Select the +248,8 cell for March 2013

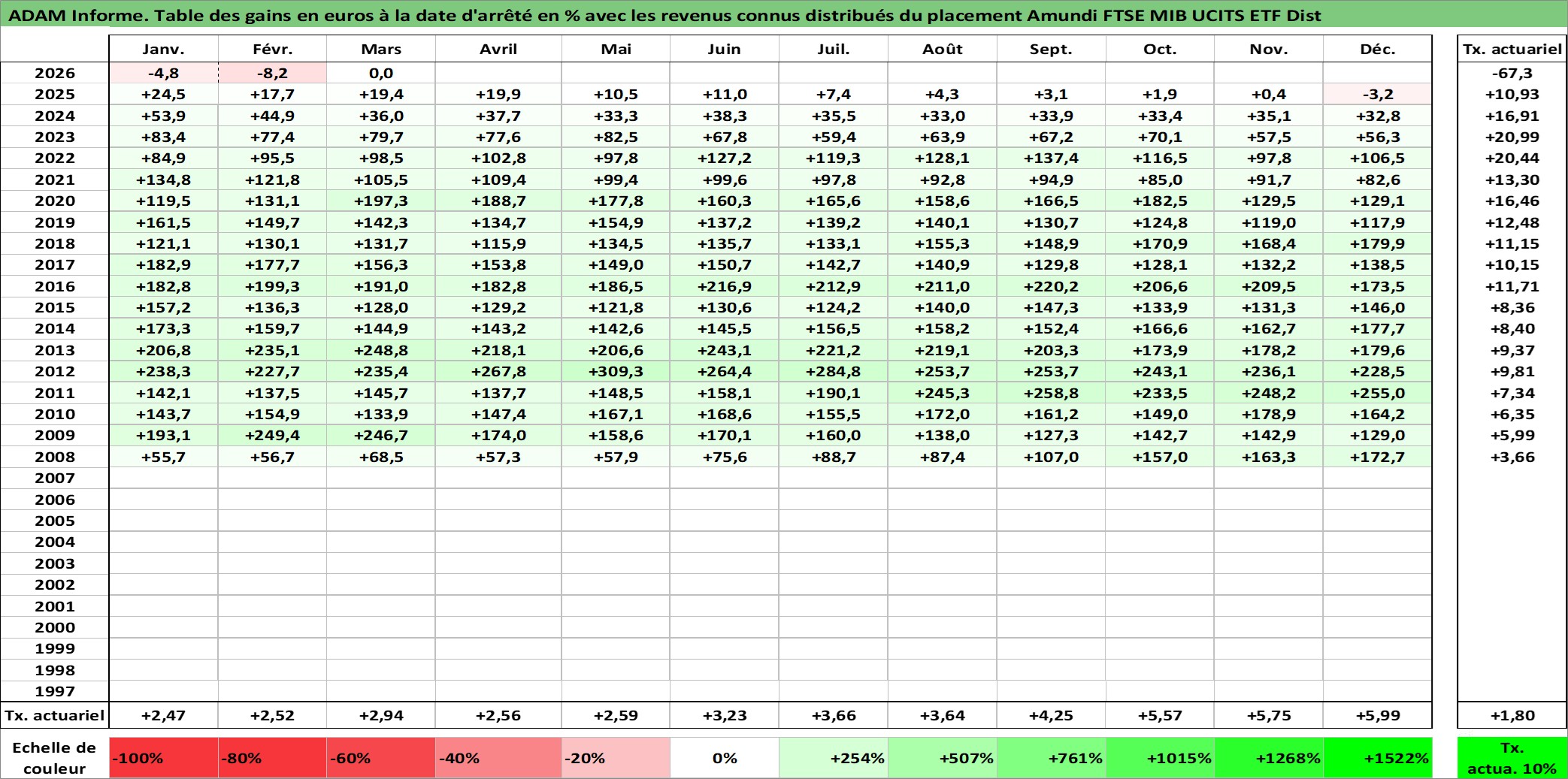click(381, 350)
